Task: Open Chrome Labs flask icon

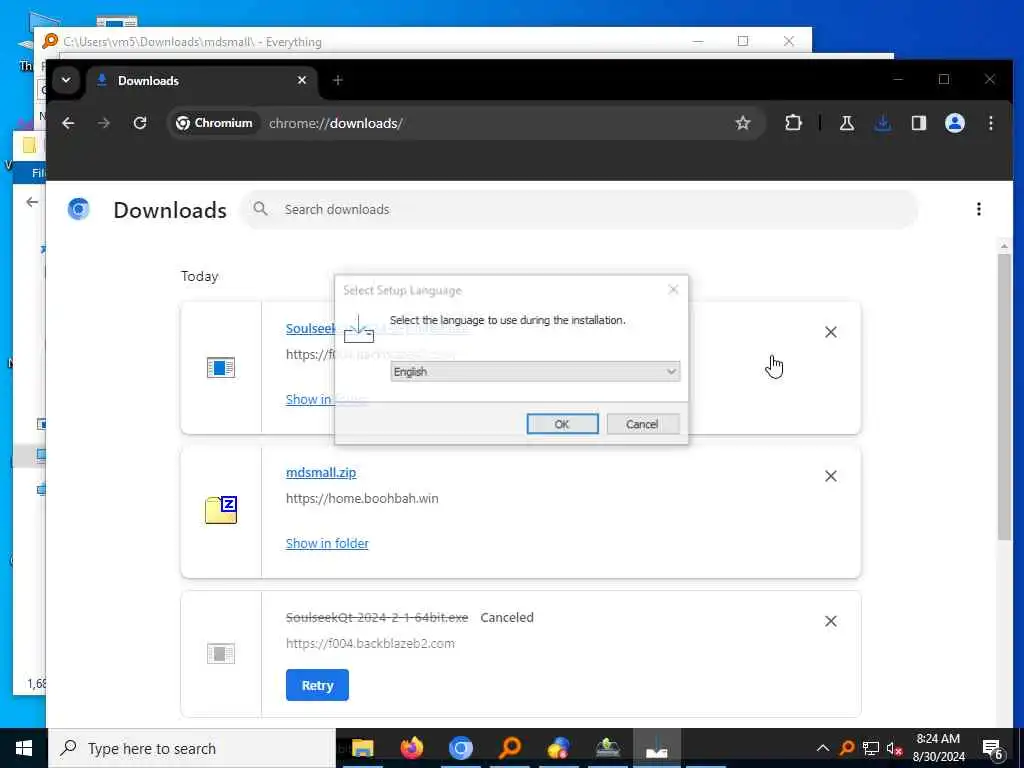Action: [847, 123]
